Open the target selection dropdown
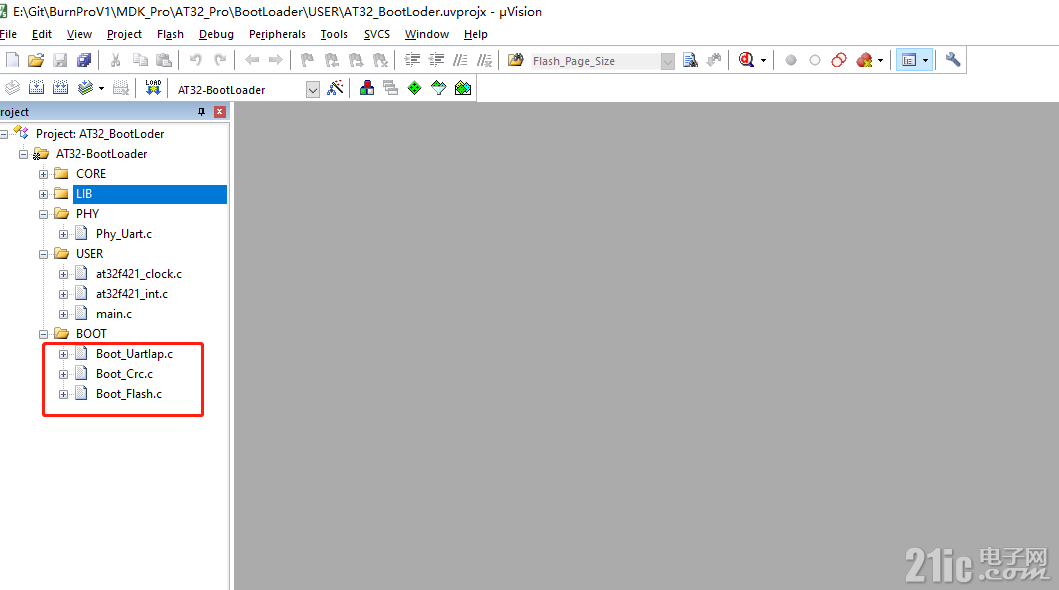 pyautogui.click(x=313, y=90)
